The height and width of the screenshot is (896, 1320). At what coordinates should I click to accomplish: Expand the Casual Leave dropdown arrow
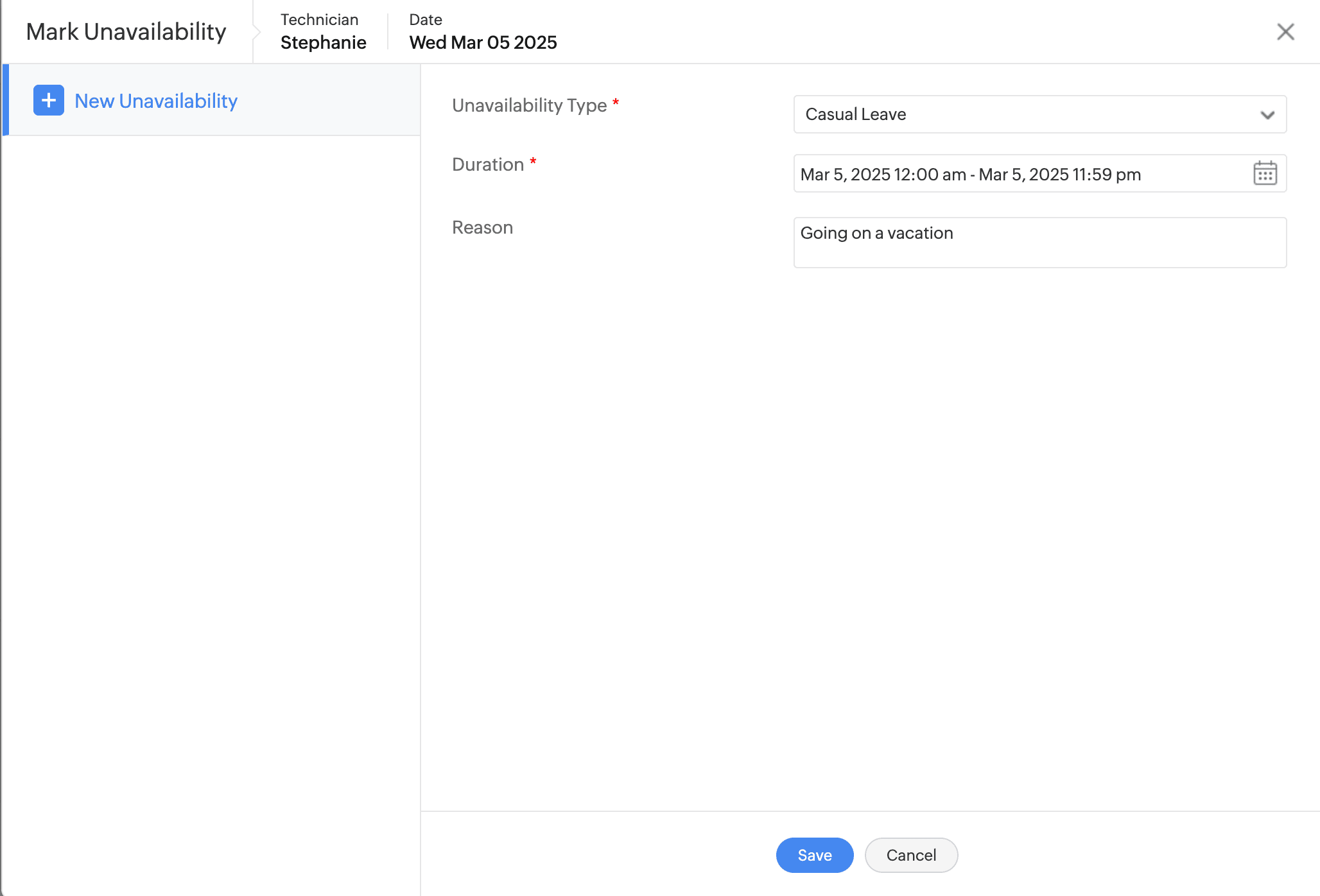[x=1267, y=115]
